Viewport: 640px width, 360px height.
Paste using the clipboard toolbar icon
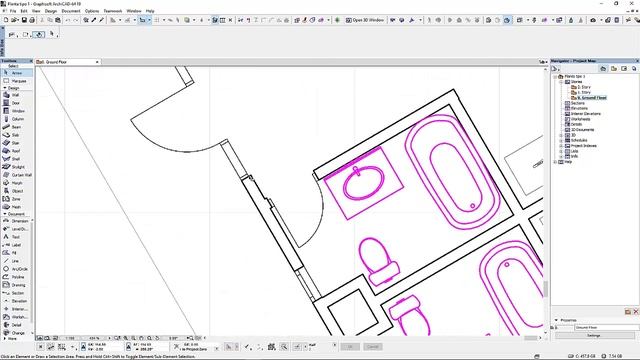58,20
